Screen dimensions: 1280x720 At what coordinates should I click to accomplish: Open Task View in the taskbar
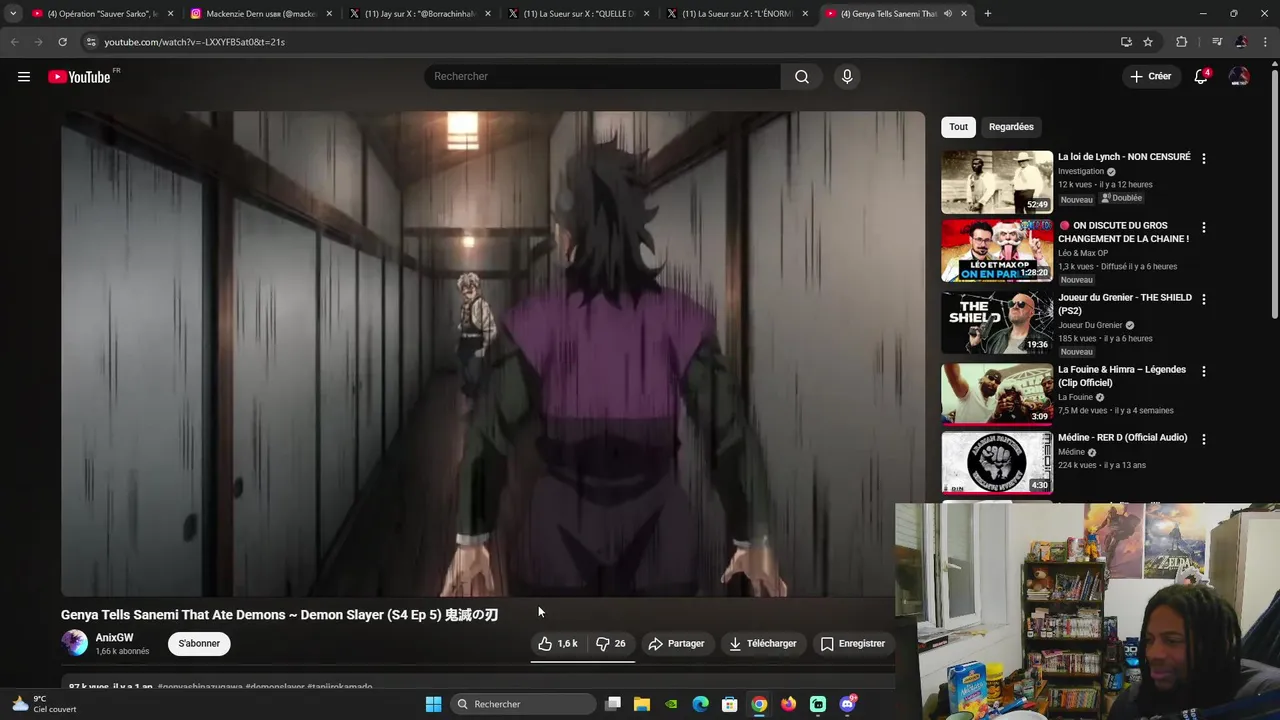pyautogui.click(x=613, y=704)
